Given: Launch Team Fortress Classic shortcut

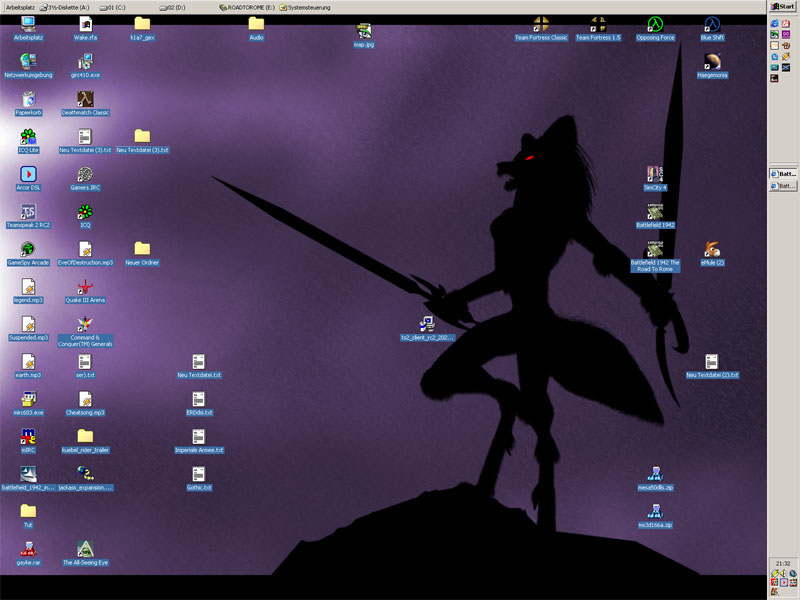Looking at the screenshot, I should click(x=541, y=28).
